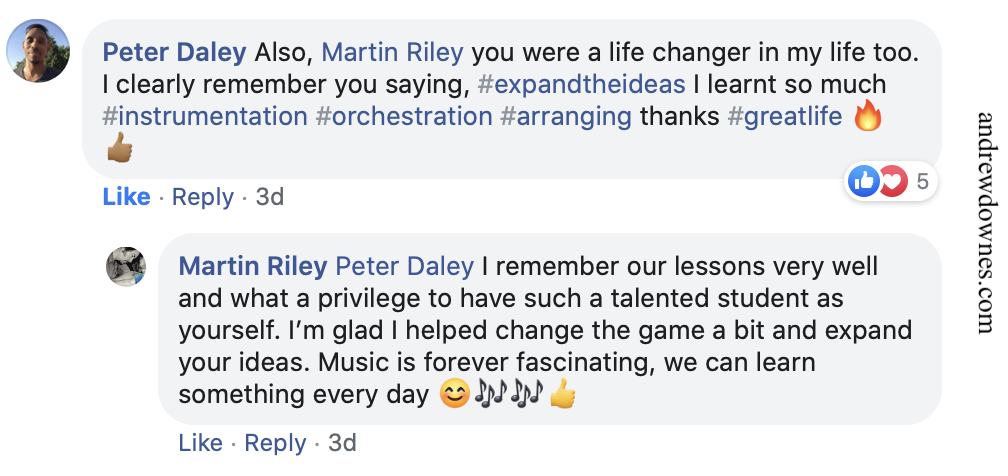This screenshot has height=476, width=1008.
Task: Open Martin Riley's small profile picture
Action: [x=126, y=267]
